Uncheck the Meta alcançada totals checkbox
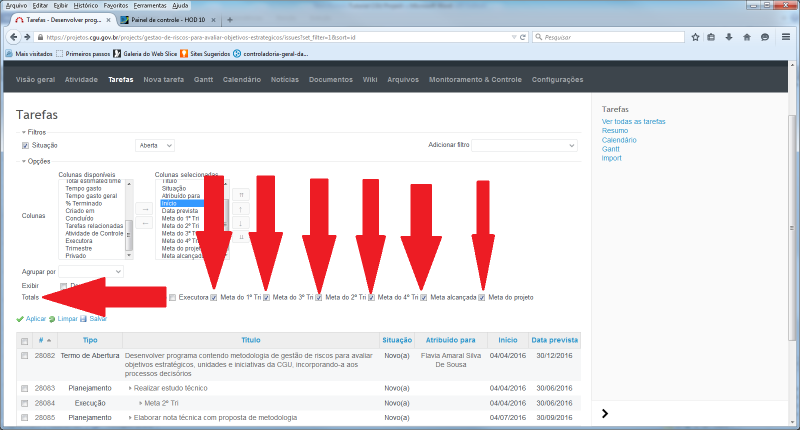Screen dimensions: 800x430 [424, 297]
